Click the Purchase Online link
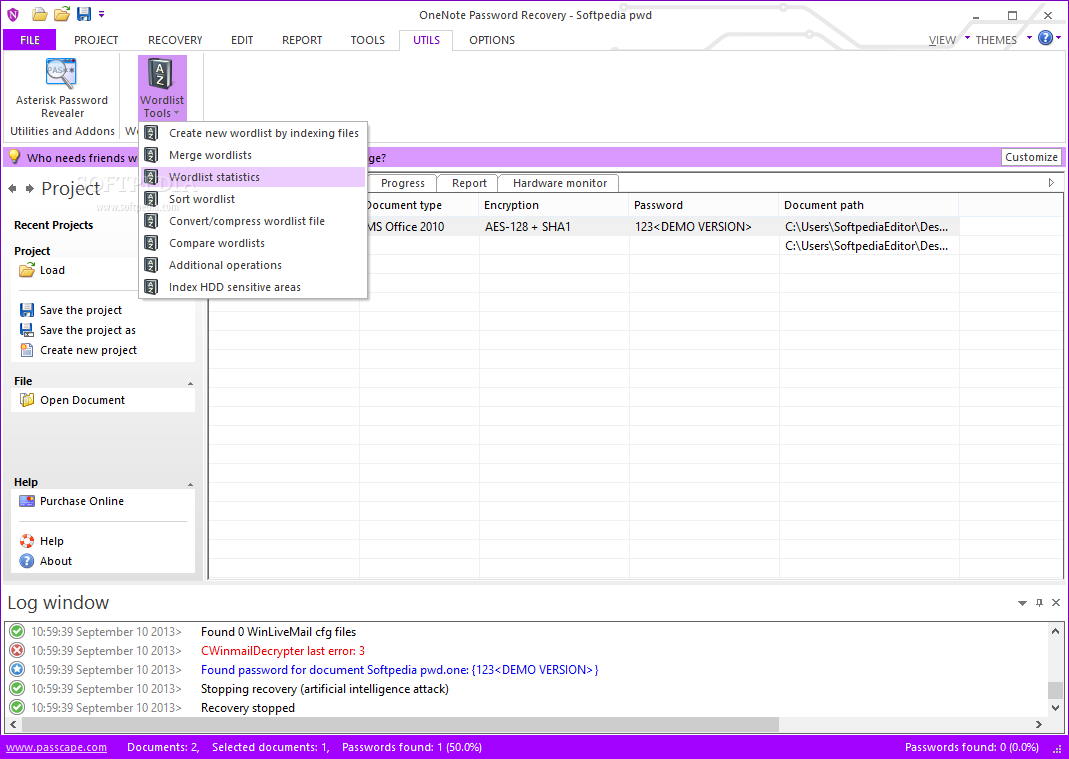The image size is (1069, 759). click(x=82, y=501)
